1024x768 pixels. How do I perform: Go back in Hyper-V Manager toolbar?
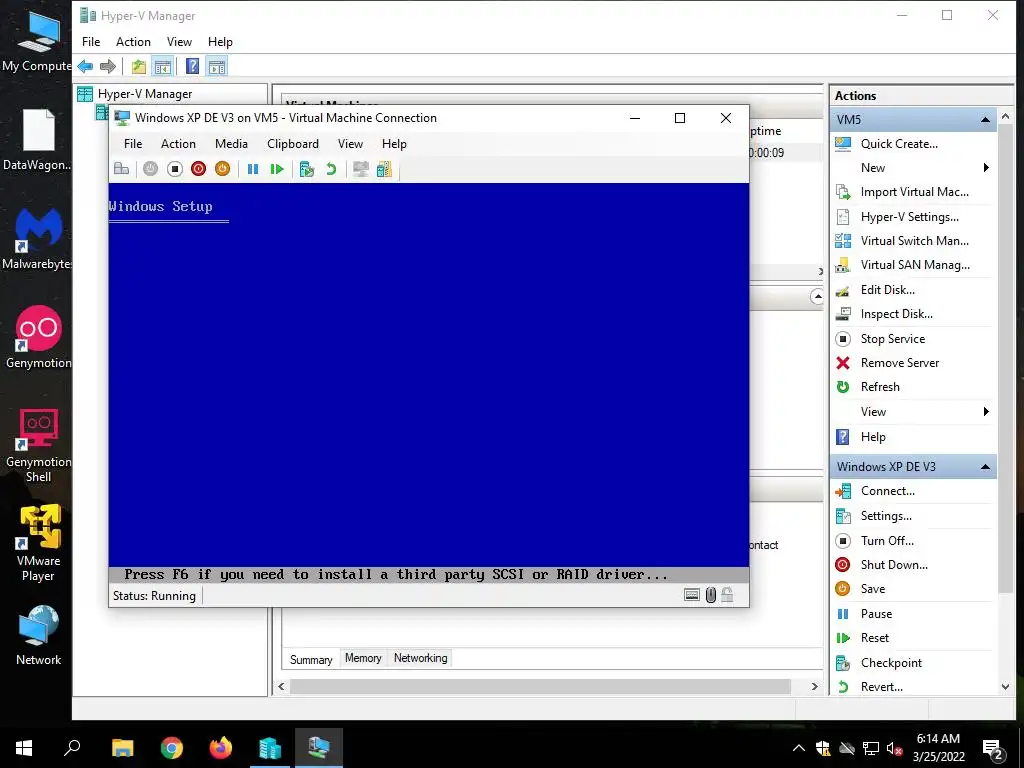click(x=85, y=66)
